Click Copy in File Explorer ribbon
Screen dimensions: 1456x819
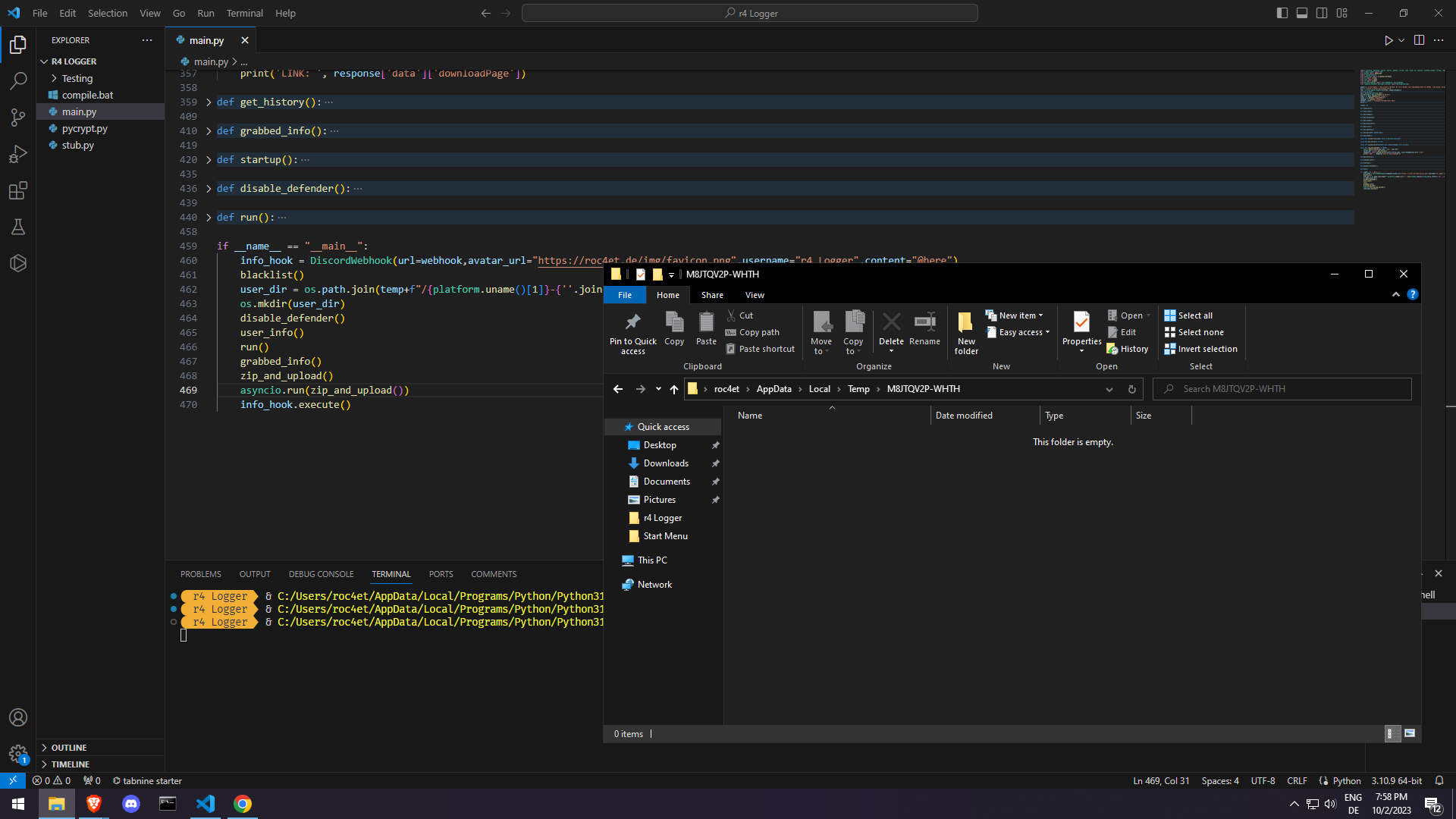(x=674, y=329)
